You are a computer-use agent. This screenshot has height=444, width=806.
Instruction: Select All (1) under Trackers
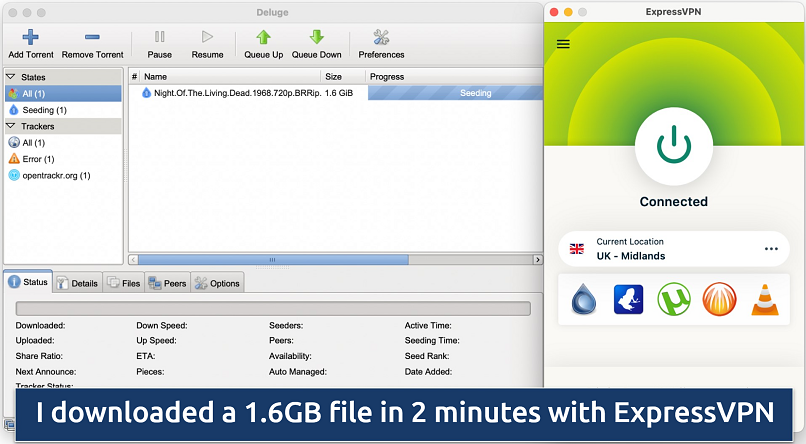pos(63,142)
